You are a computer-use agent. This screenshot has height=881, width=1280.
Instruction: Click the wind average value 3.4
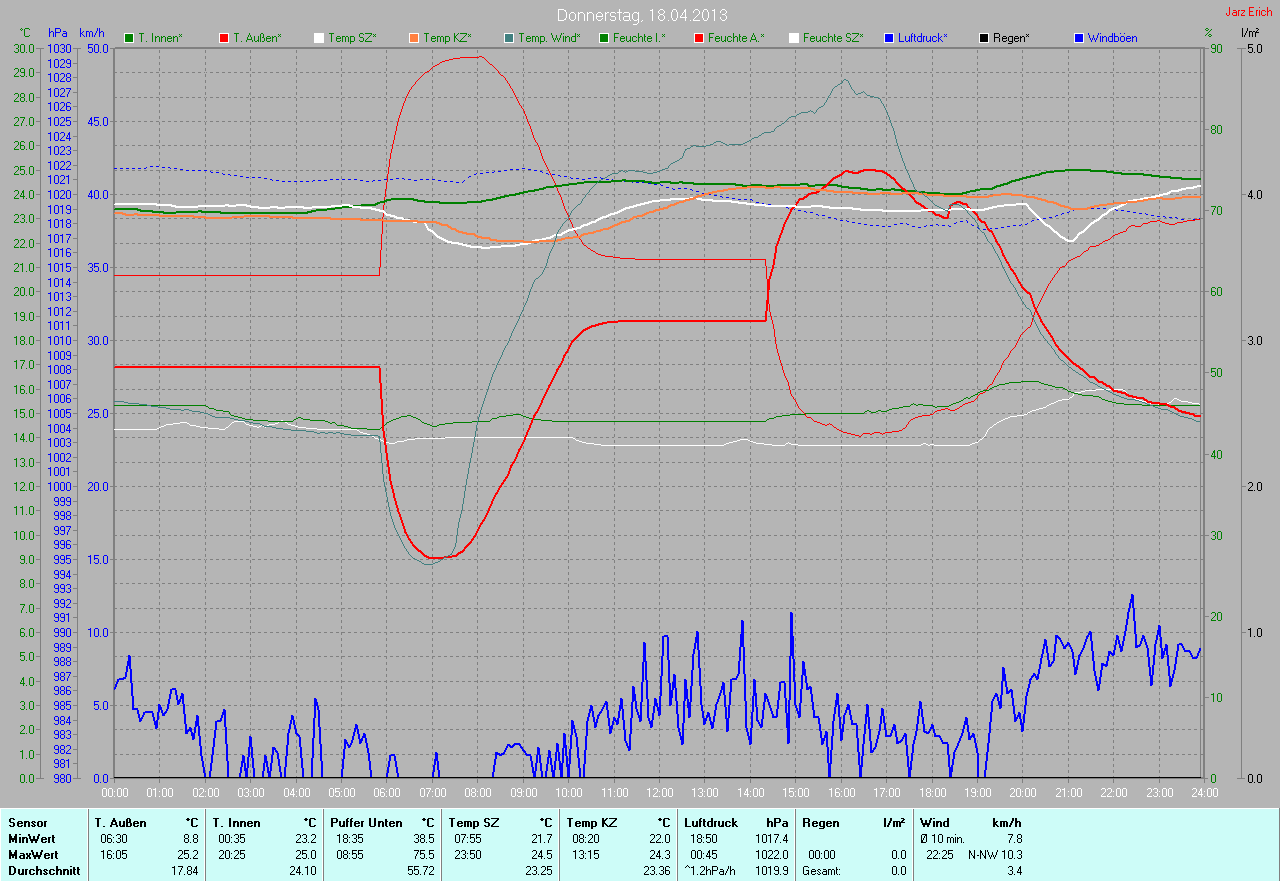(x=1014, y=871)
